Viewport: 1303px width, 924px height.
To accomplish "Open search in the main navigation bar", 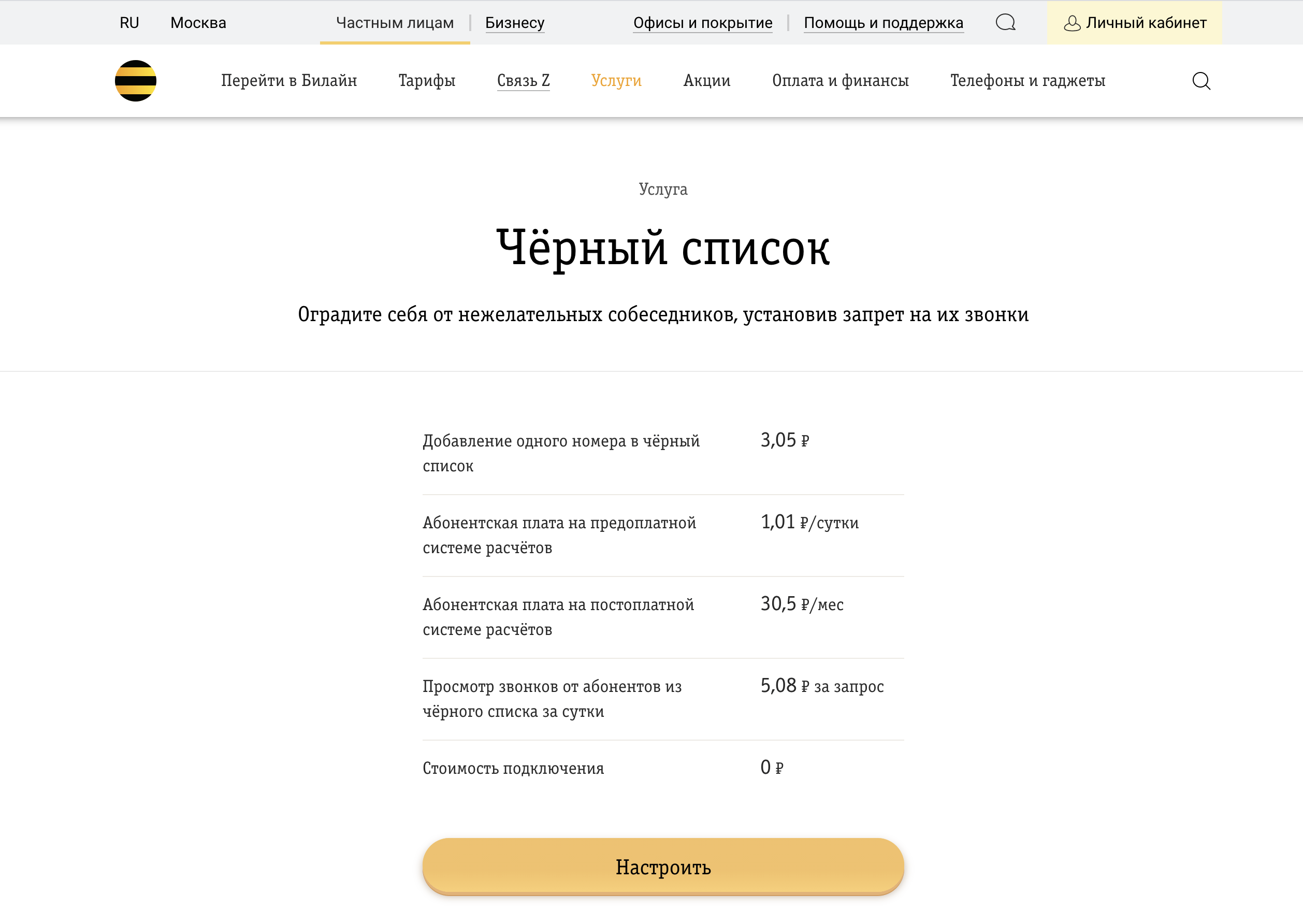I will (x=1201, y=80).
